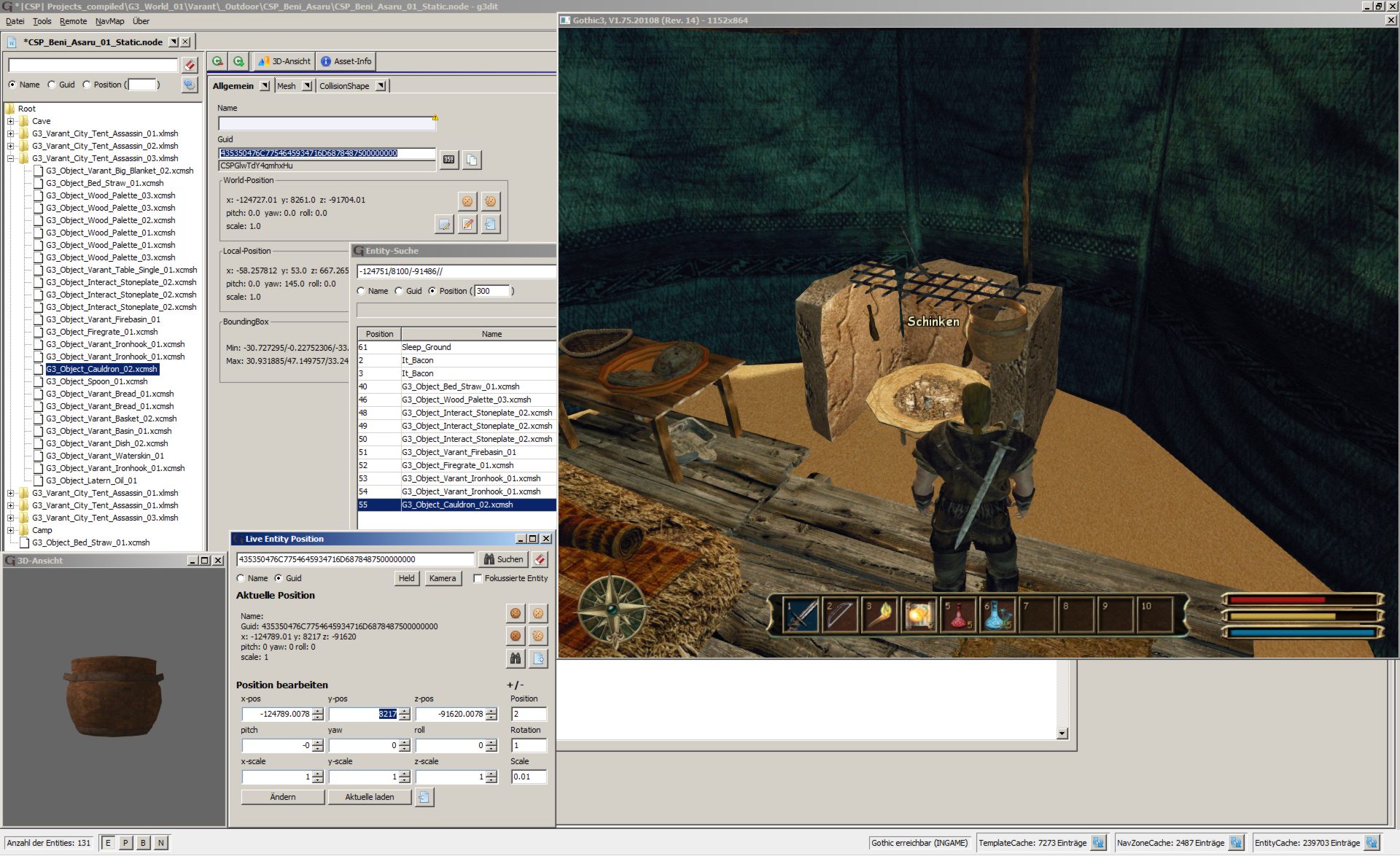Open the NavMap menu

(x=110, y=21)
